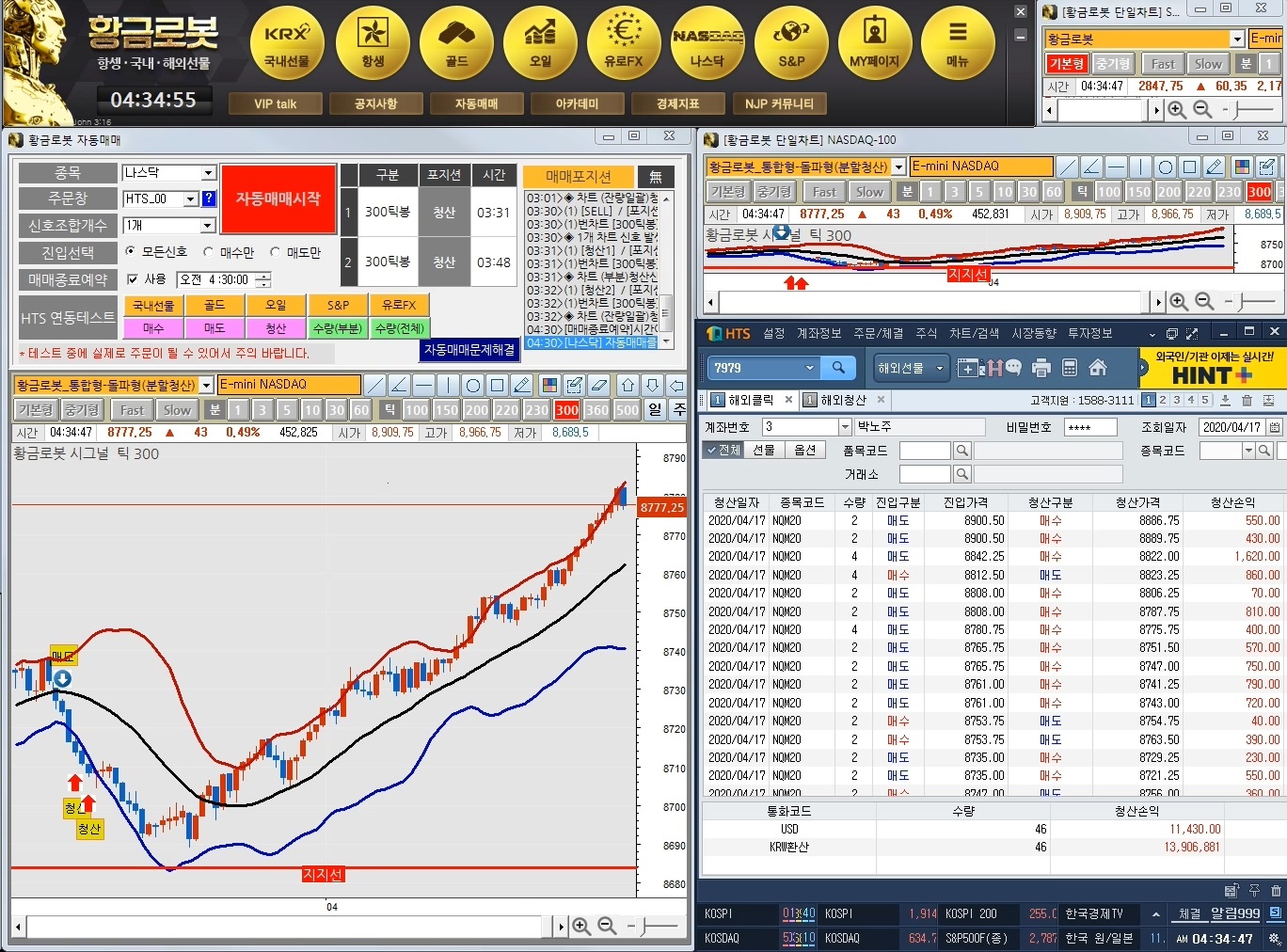The width and height of the screenshot is (1287, 952).
Task: Open the 주문/체결 menu in HTS
Action: [x=878, y=333]
